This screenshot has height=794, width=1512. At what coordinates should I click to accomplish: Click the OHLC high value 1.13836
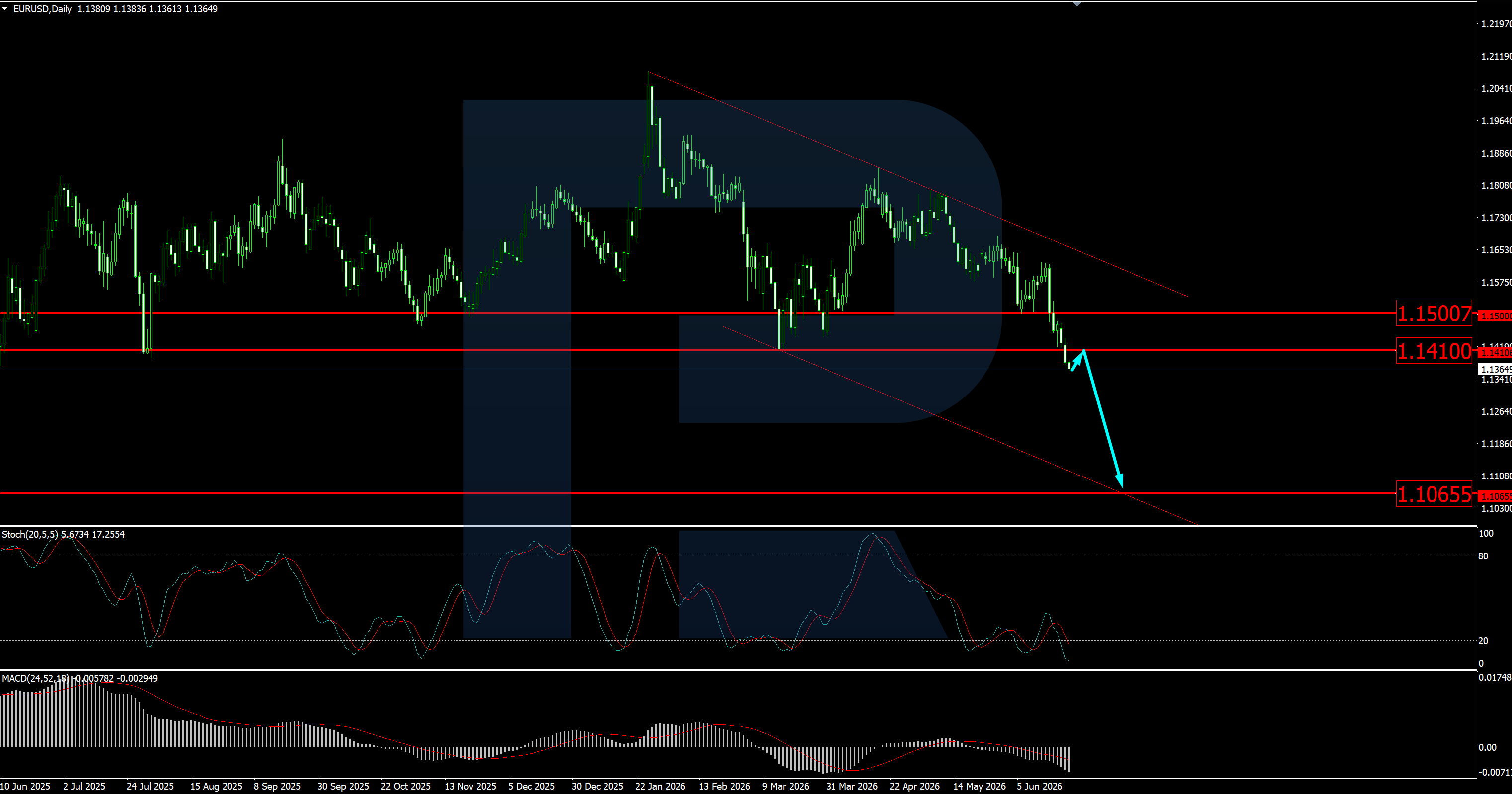pos(130,9)
